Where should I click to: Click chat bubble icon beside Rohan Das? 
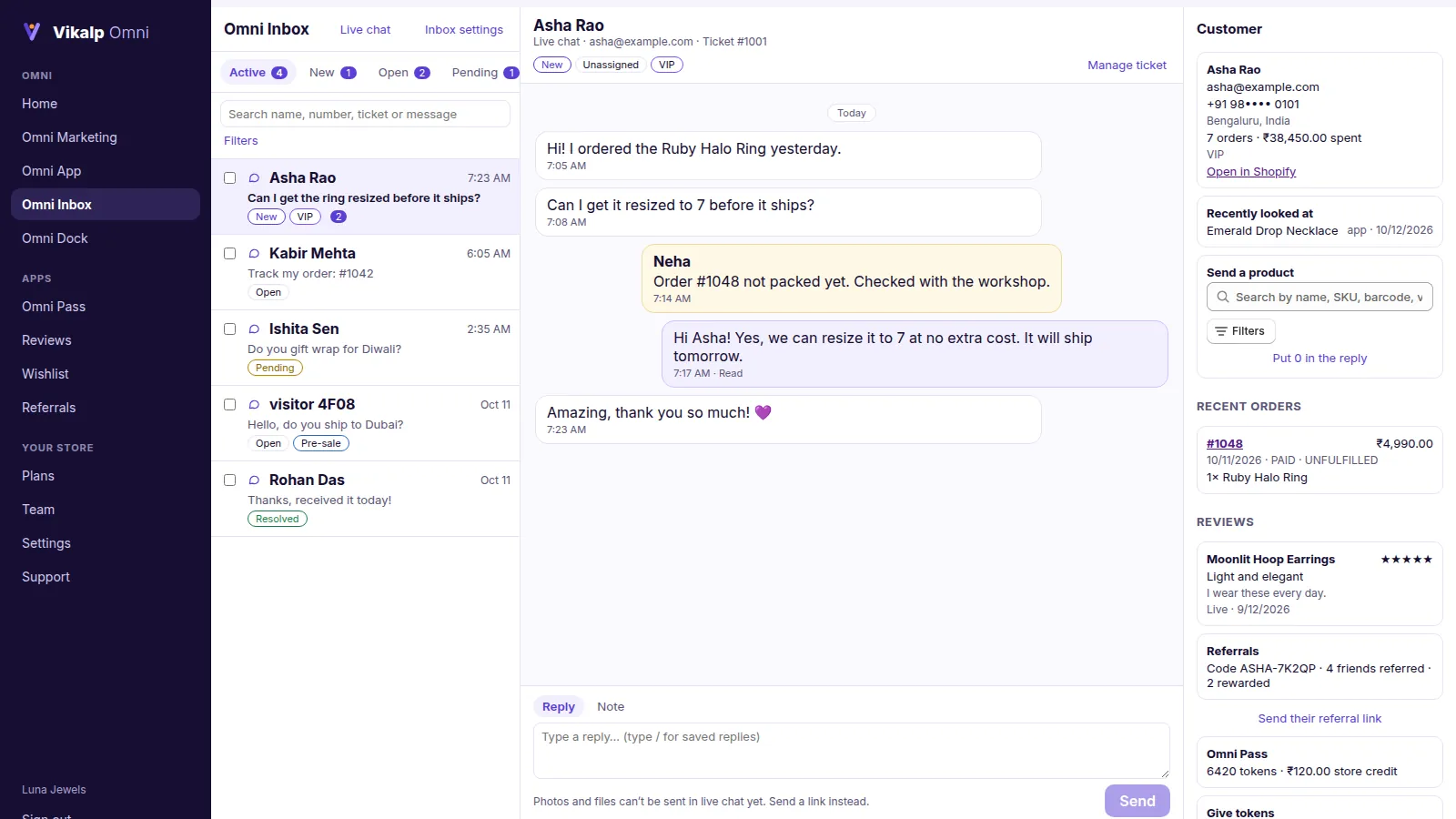click(x=255, y=480)
